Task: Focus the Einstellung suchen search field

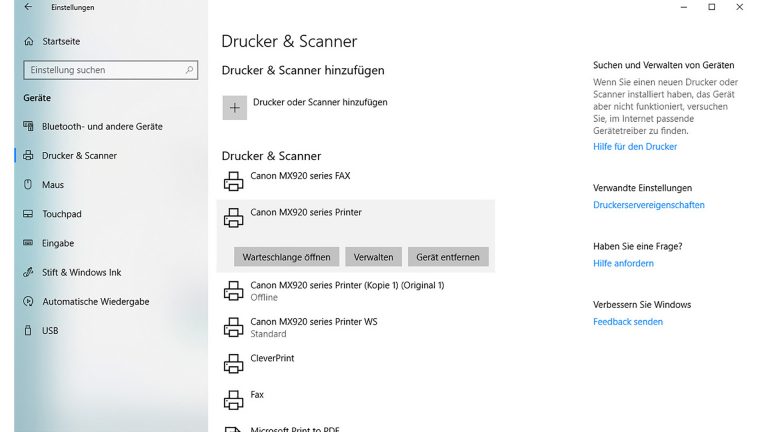Action: click(x=100, y=70)
